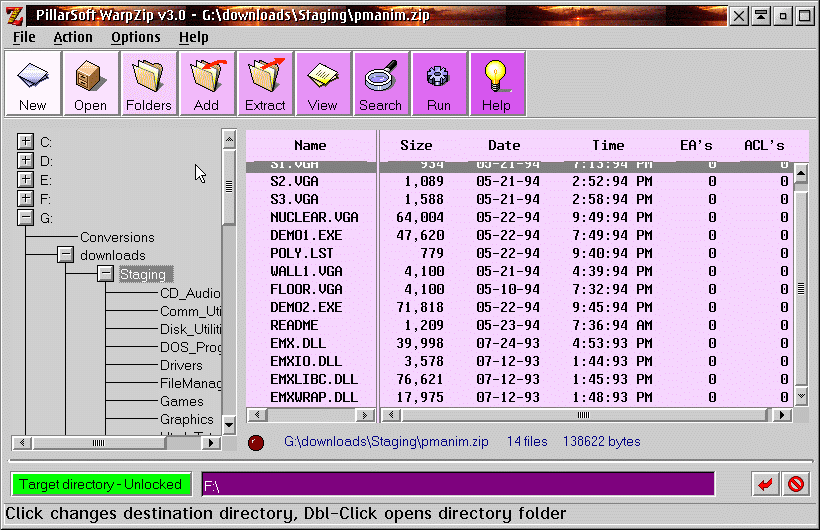Image resolution: width=820 pixels, height=530 pixels.
Task: Click the red cancel circle button
Action: click(x=796, y=485)
